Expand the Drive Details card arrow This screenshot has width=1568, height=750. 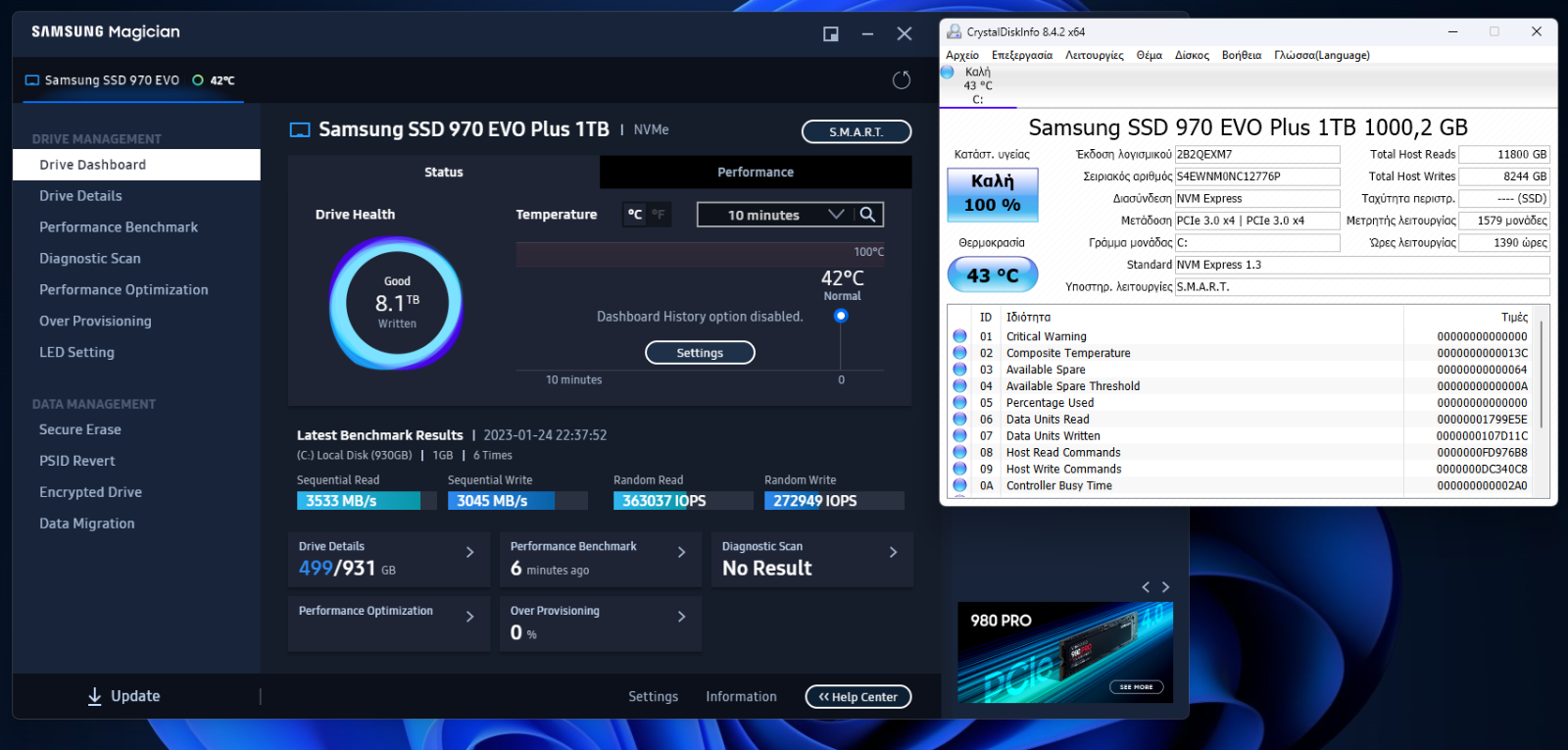coord(470,553)
